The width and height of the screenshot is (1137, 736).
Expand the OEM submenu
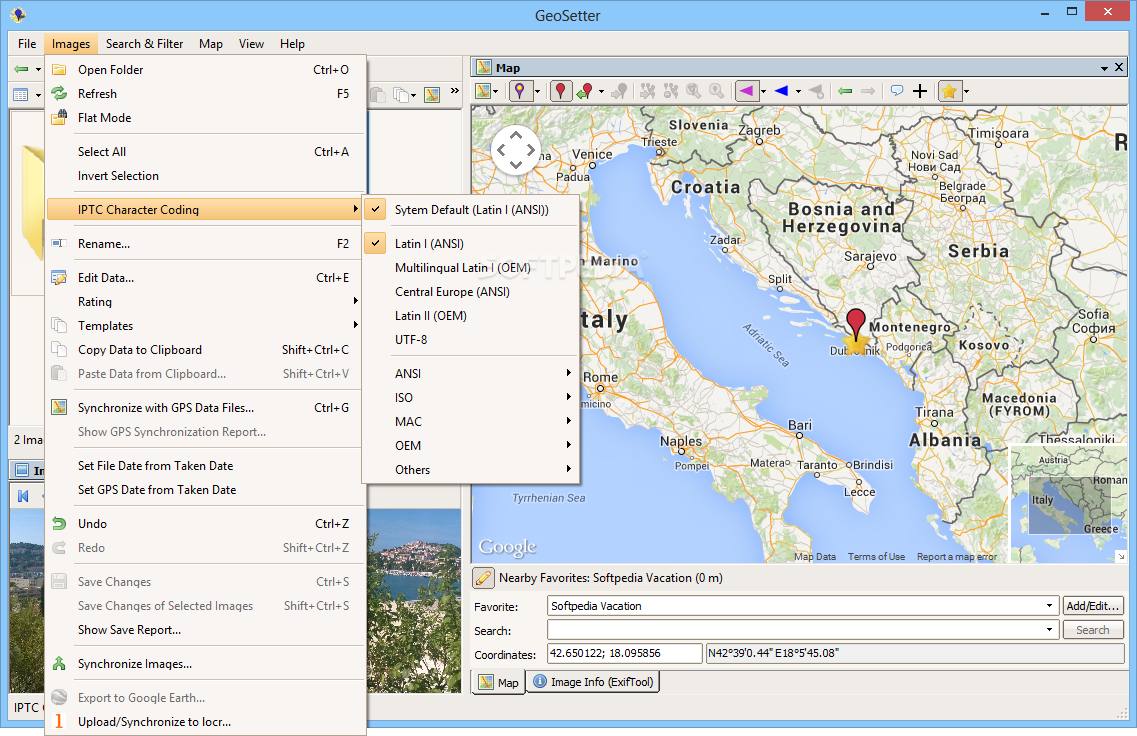point(471,445)
